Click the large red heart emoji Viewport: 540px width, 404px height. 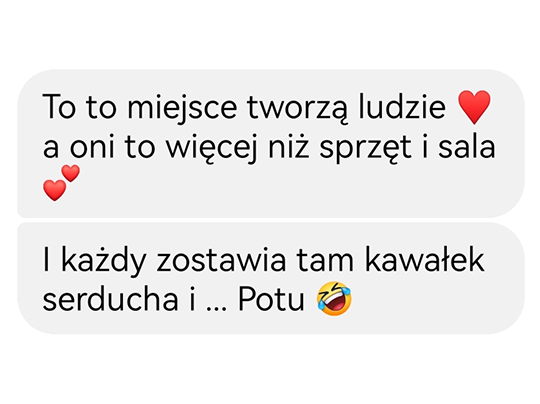pyautogui.click(x=474, y=107)
